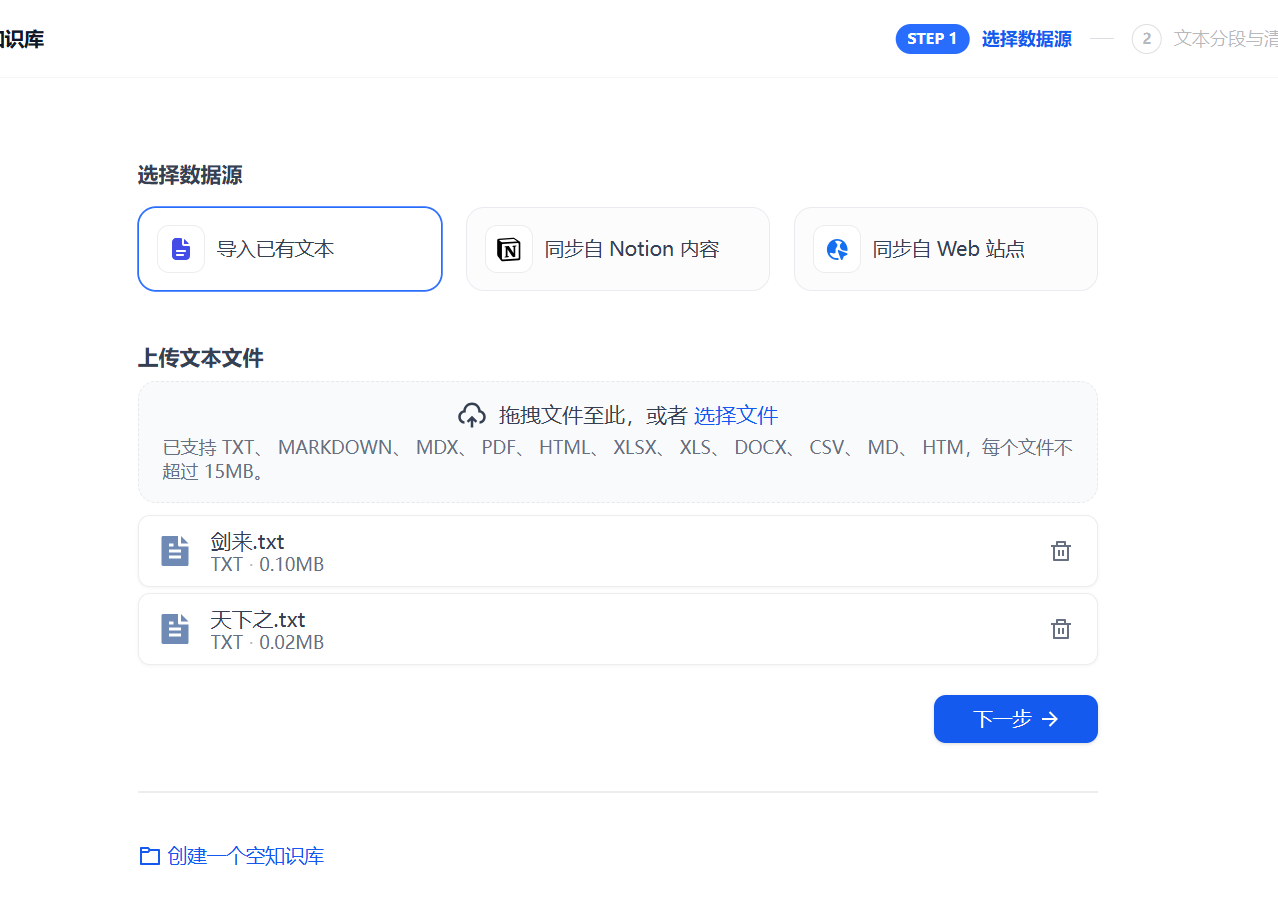Delete 剑来.txt with the trash icon

1061,551
